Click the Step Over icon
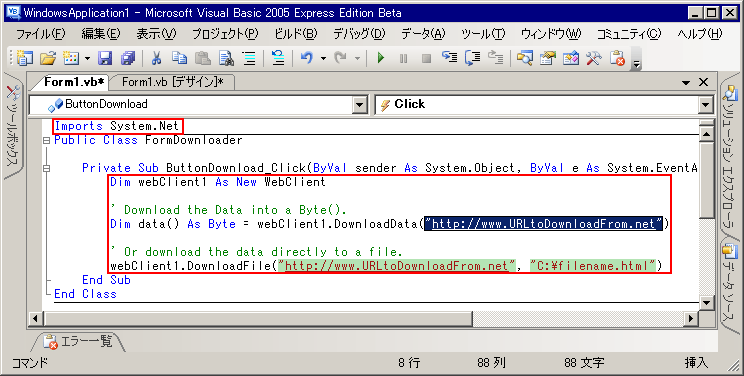744x376 pixels. [x=473, y=58]
